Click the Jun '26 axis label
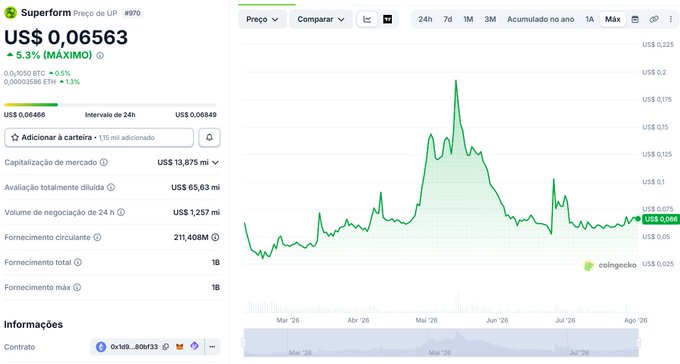The width and height of the screenshot is (680, 364). [x=497, y=320]
